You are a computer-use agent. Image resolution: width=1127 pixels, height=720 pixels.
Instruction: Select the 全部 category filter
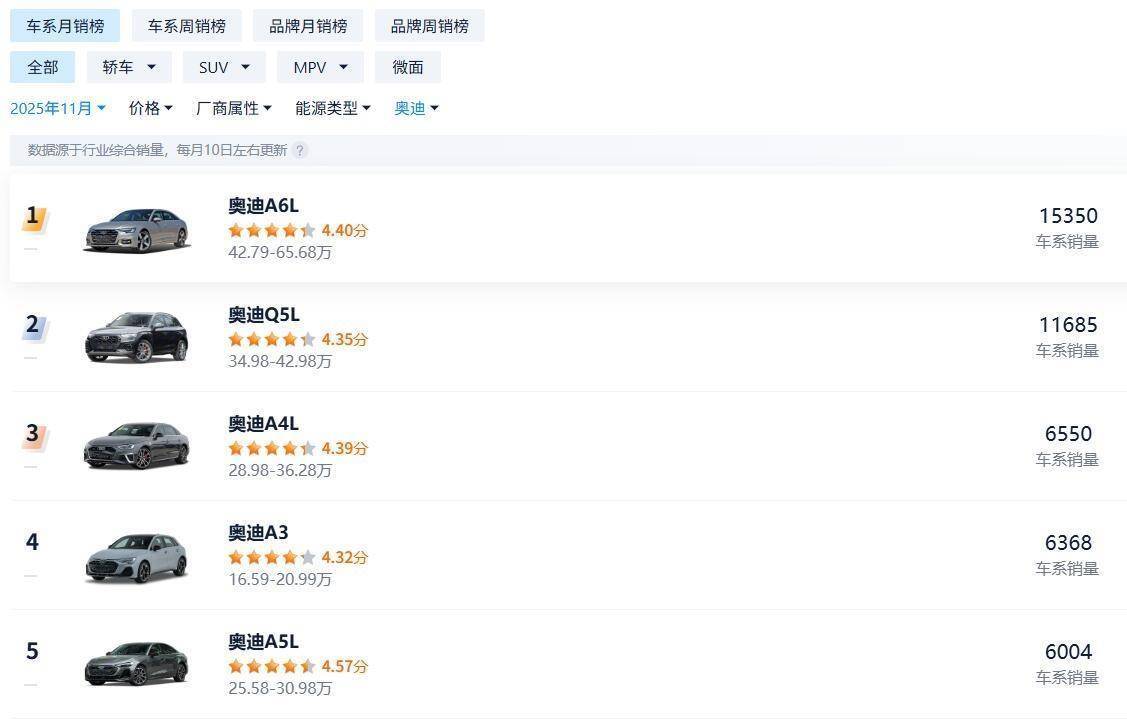point(43,67)
